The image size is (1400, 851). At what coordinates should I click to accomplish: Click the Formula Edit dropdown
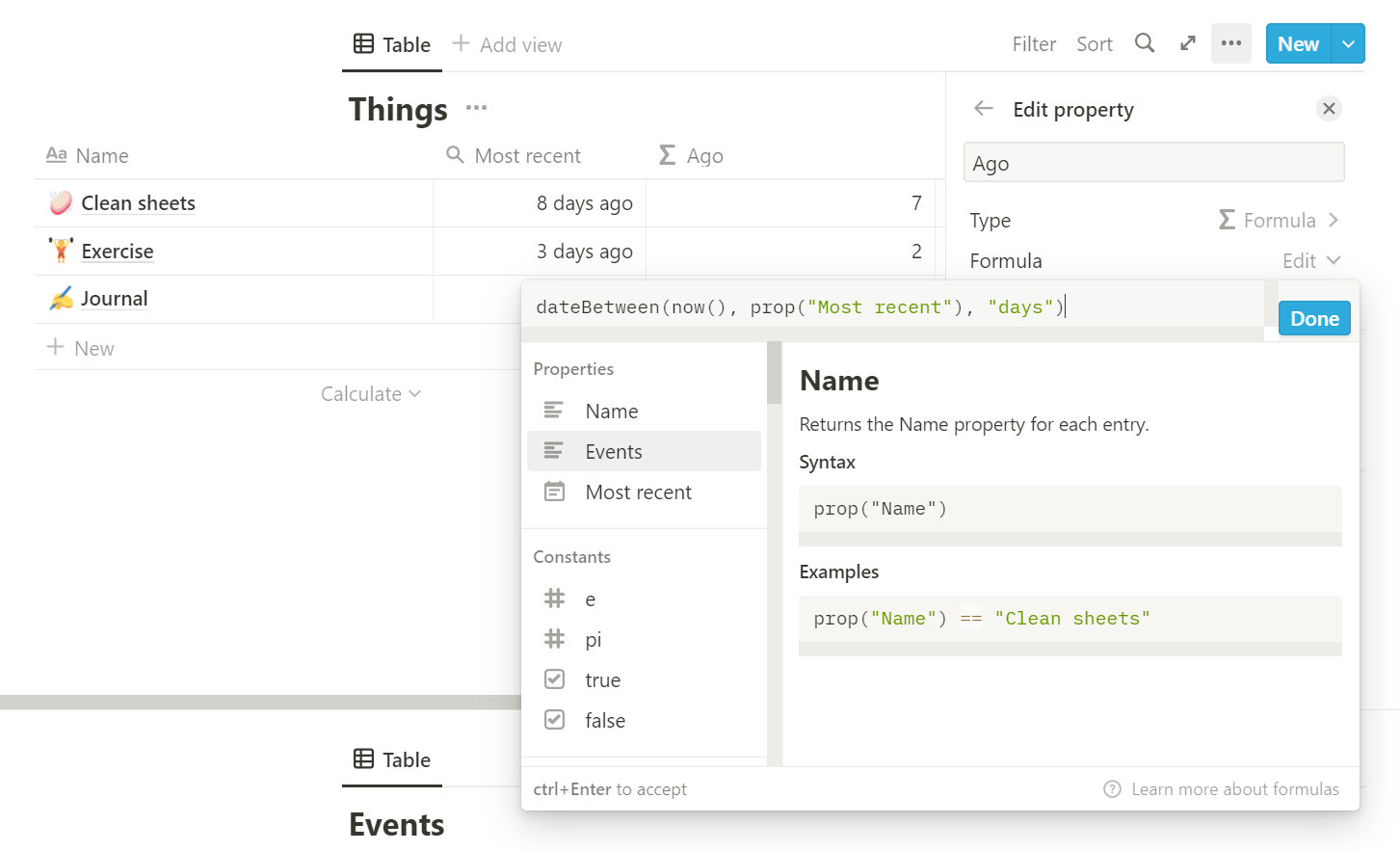(1311, 261)
